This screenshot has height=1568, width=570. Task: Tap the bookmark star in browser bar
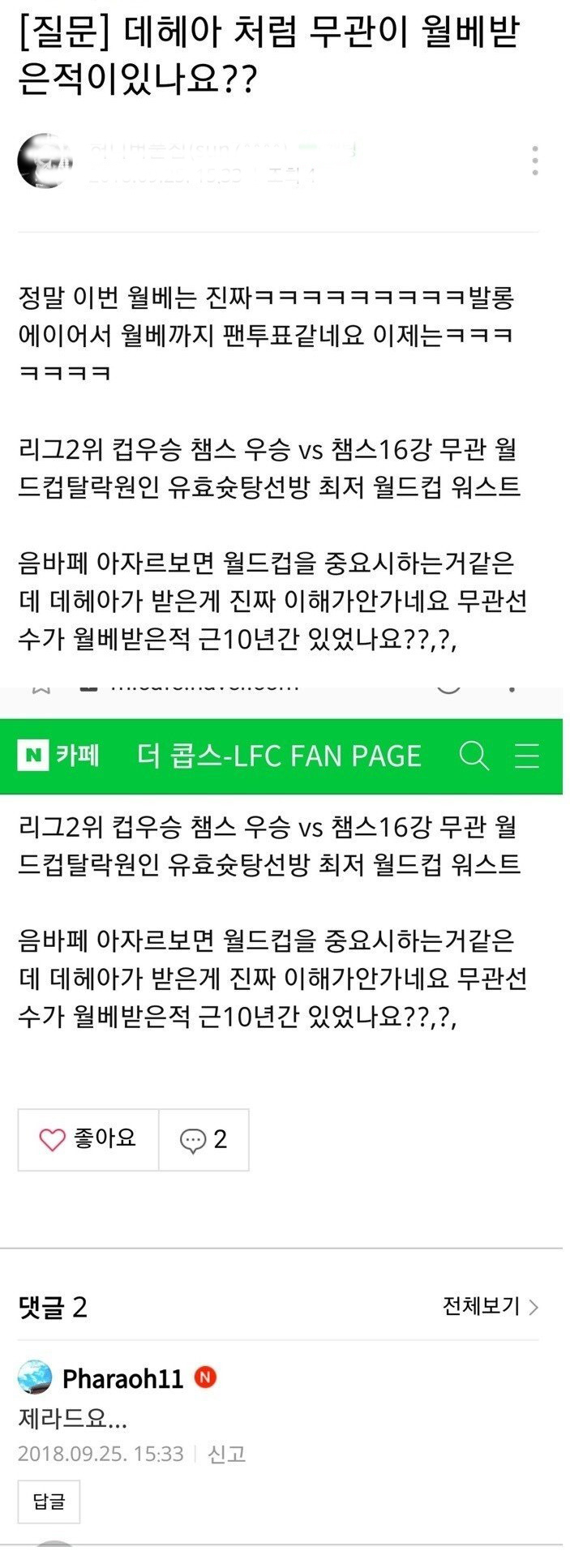41,688
